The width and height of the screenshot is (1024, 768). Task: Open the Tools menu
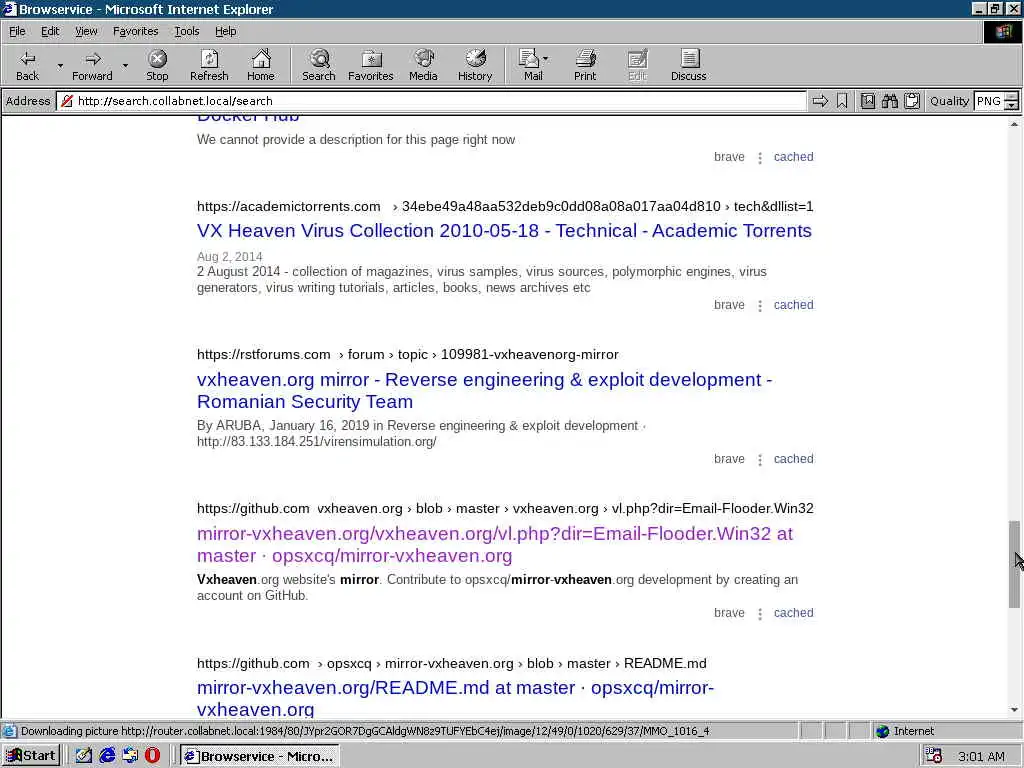click(x=186, y=31)
